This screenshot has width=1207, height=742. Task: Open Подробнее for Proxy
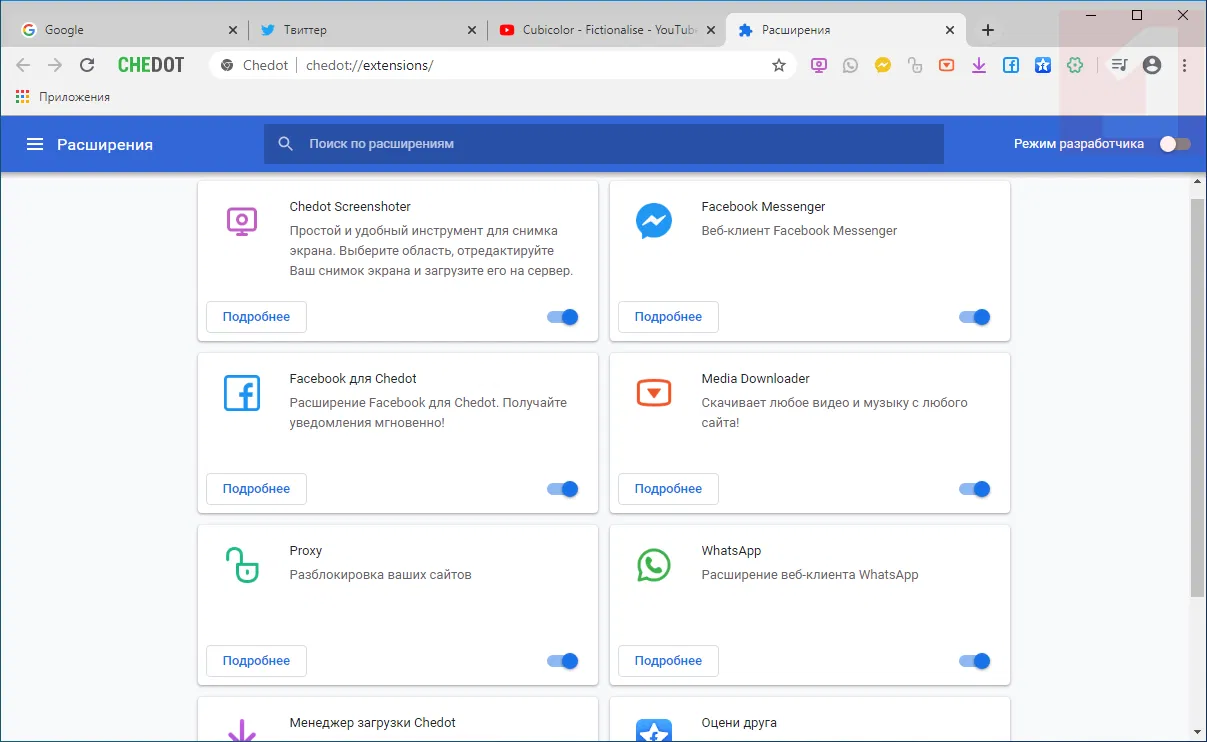pos(256,661)
